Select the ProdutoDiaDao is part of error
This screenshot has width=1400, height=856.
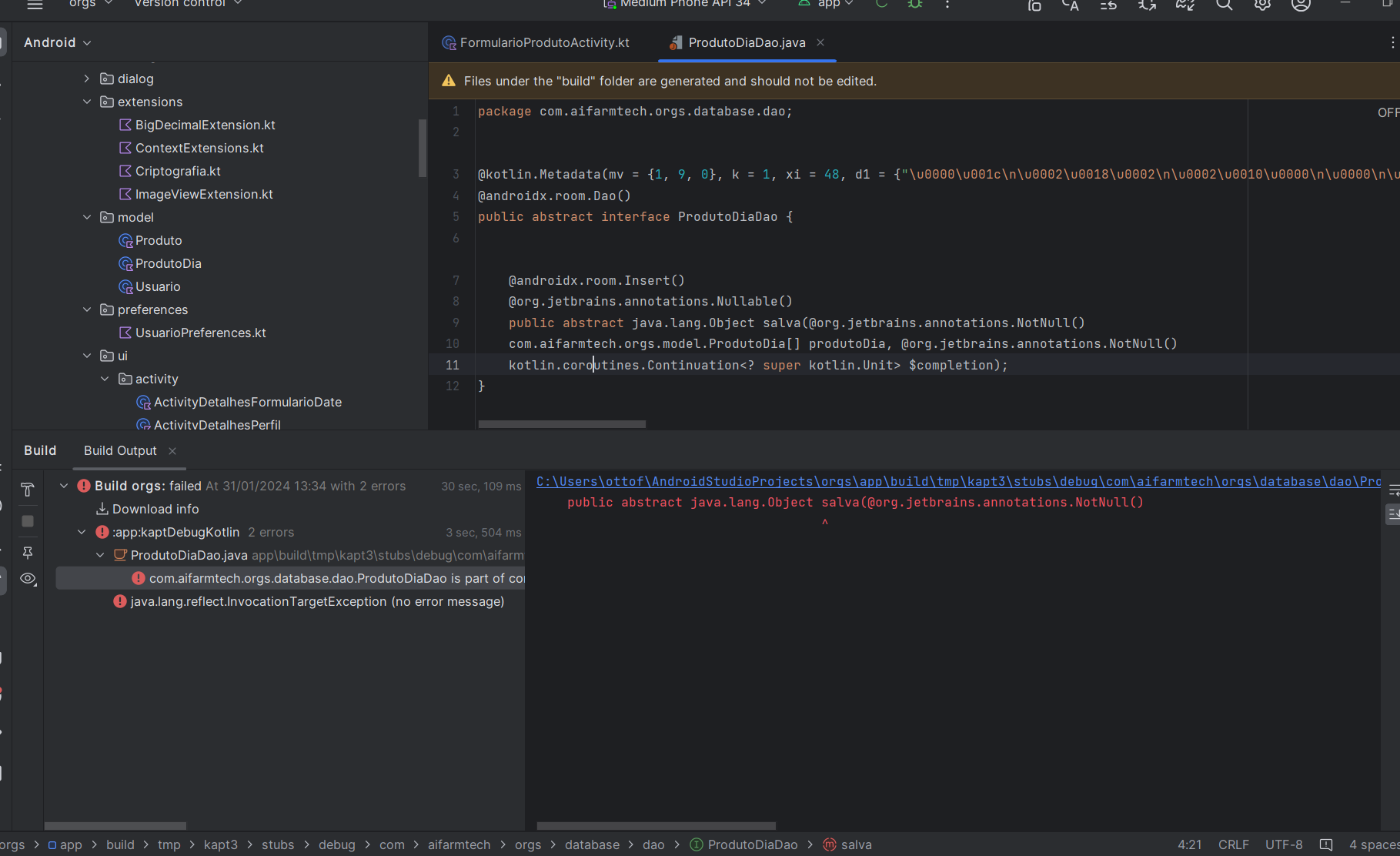(x=290, y=578)
